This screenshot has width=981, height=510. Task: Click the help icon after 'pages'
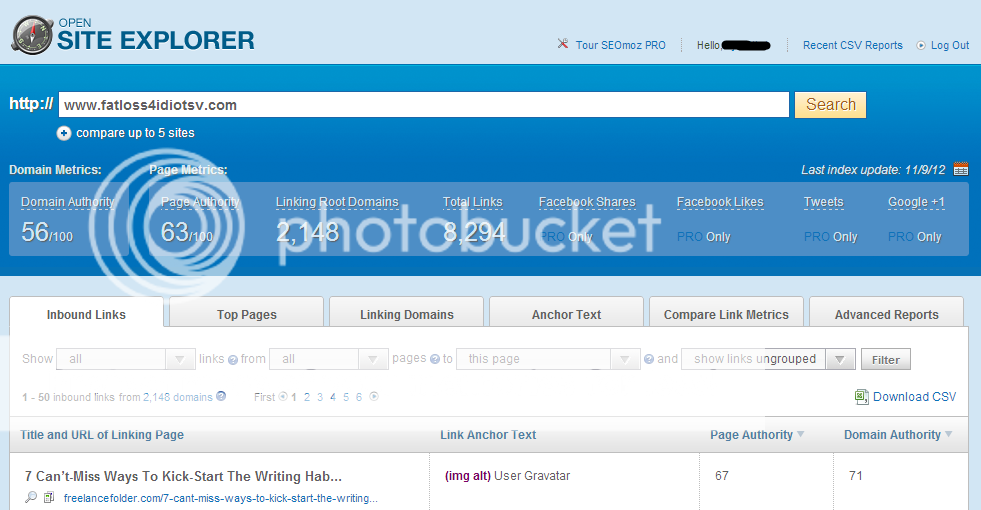pyautogui.click(x=435, y=359)
